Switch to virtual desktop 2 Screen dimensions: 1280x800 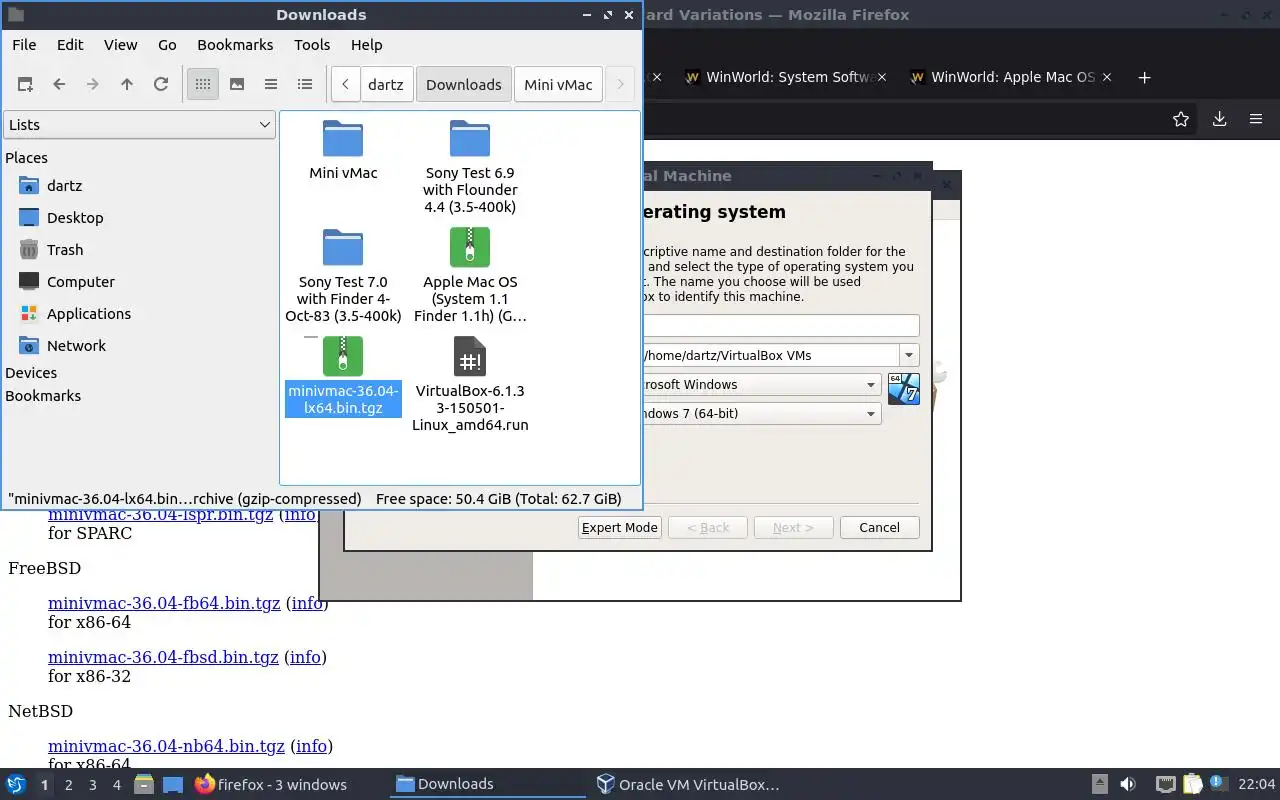coord(68,785)
